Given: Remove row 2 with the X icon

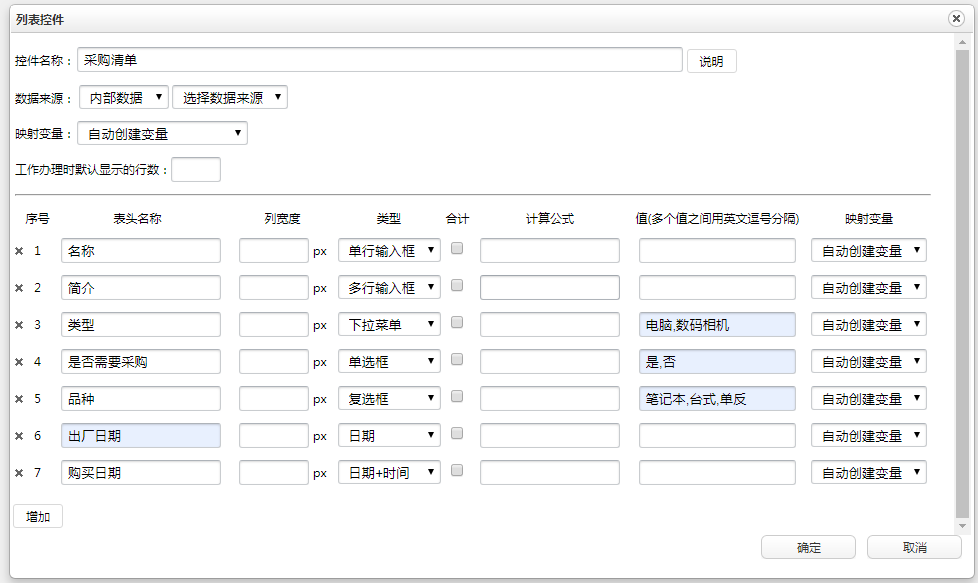Looking at the screenshot, I should pyautogui.click(x=19, y=288).
